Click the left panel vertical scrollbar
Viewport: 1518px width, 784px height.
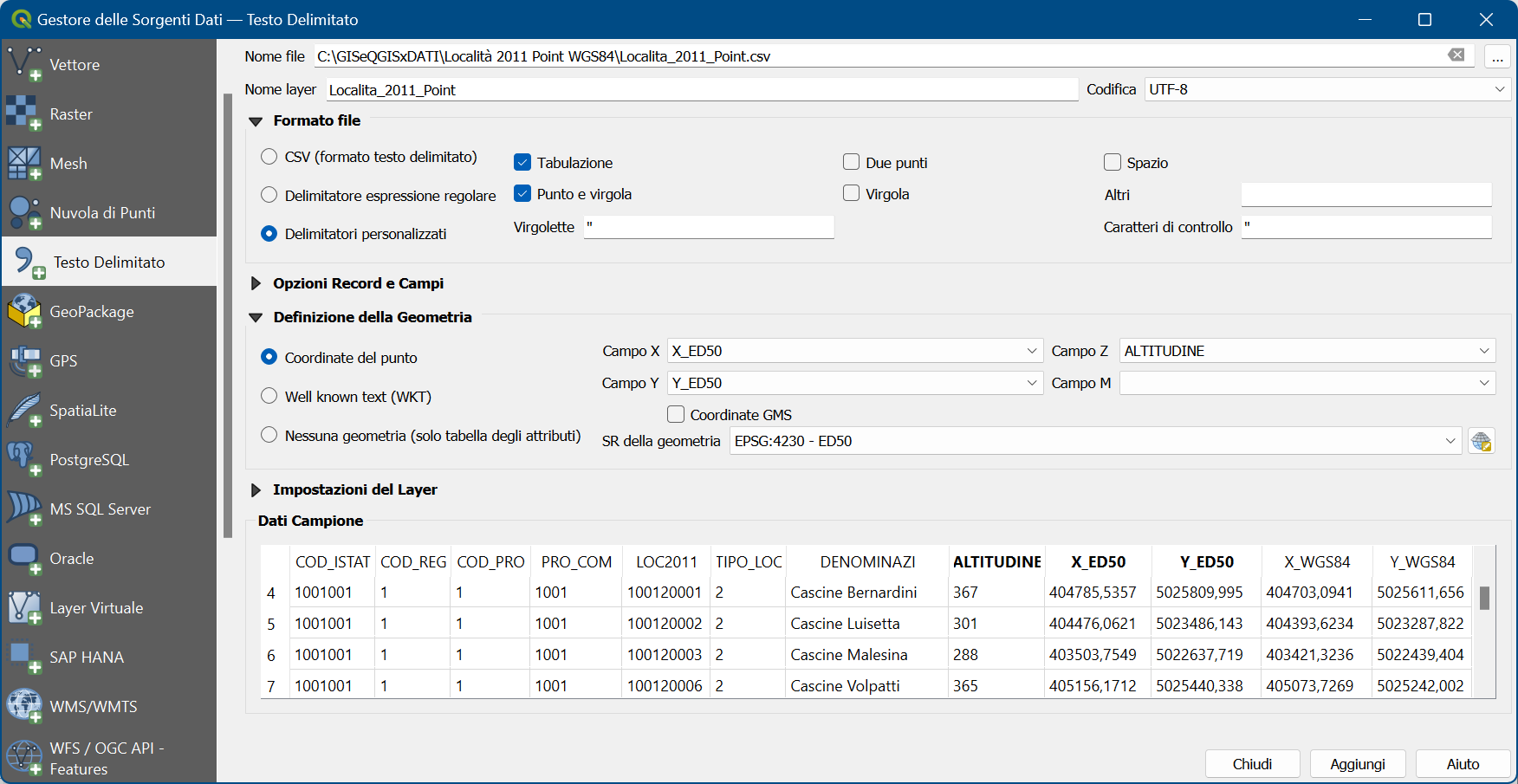[x=228, y=315]
